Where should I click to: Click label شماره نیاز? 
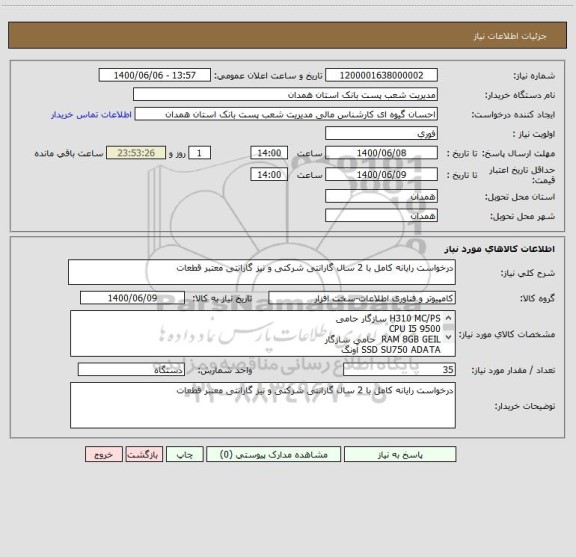[534, 76]
